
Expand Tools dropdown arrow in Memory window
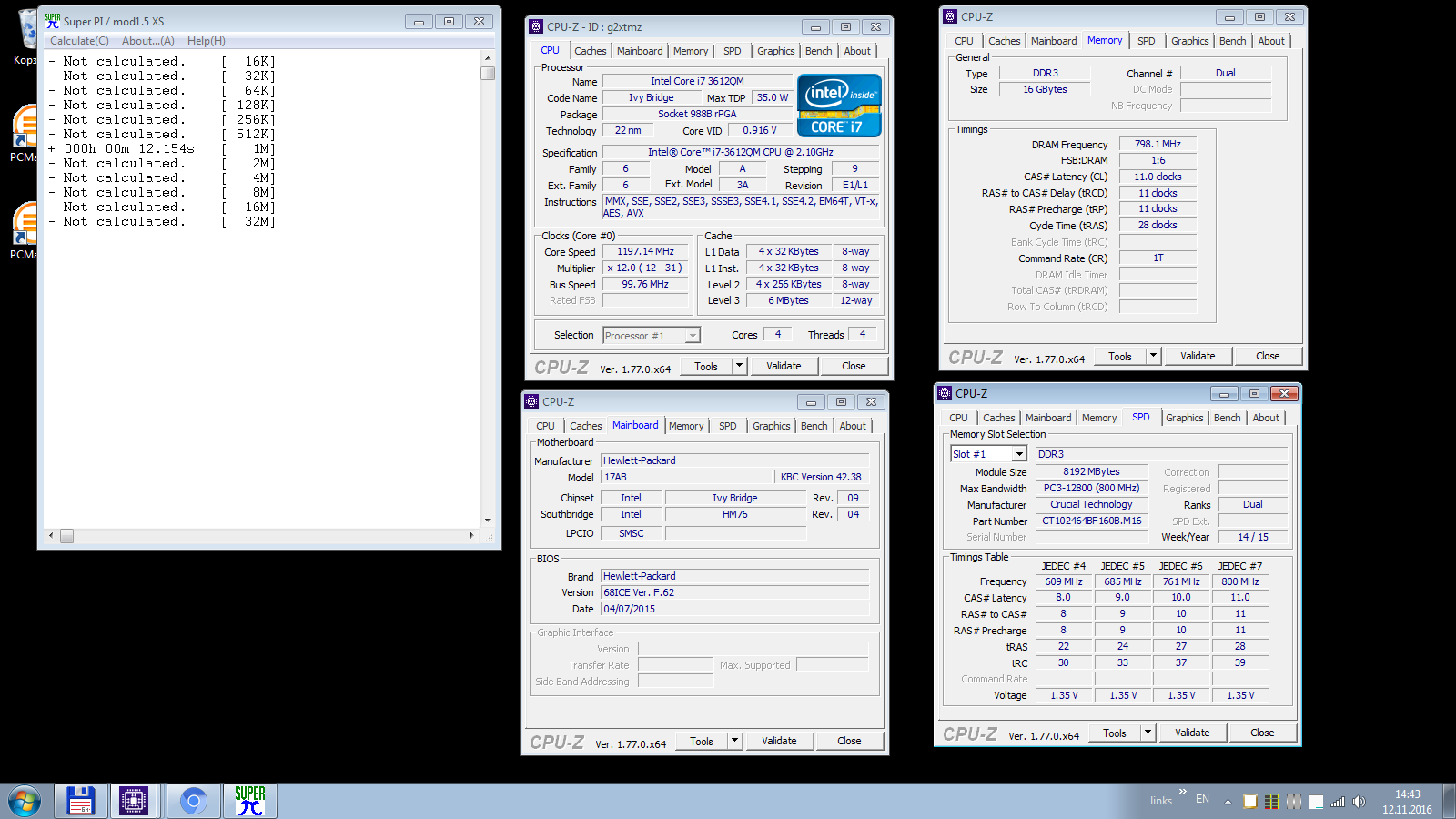coord(1153,356)
